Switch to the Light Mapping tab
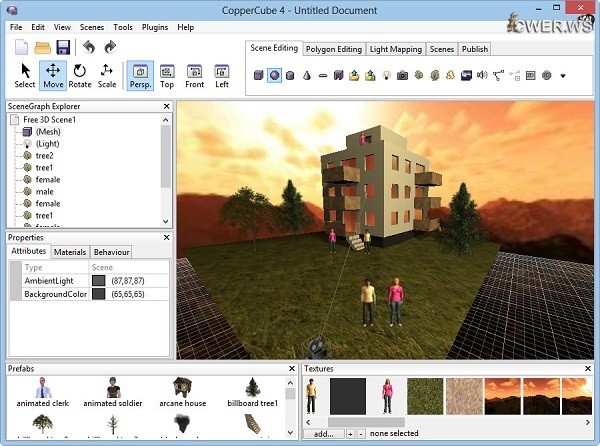This screenshot has height=446, width=600. 393,48
